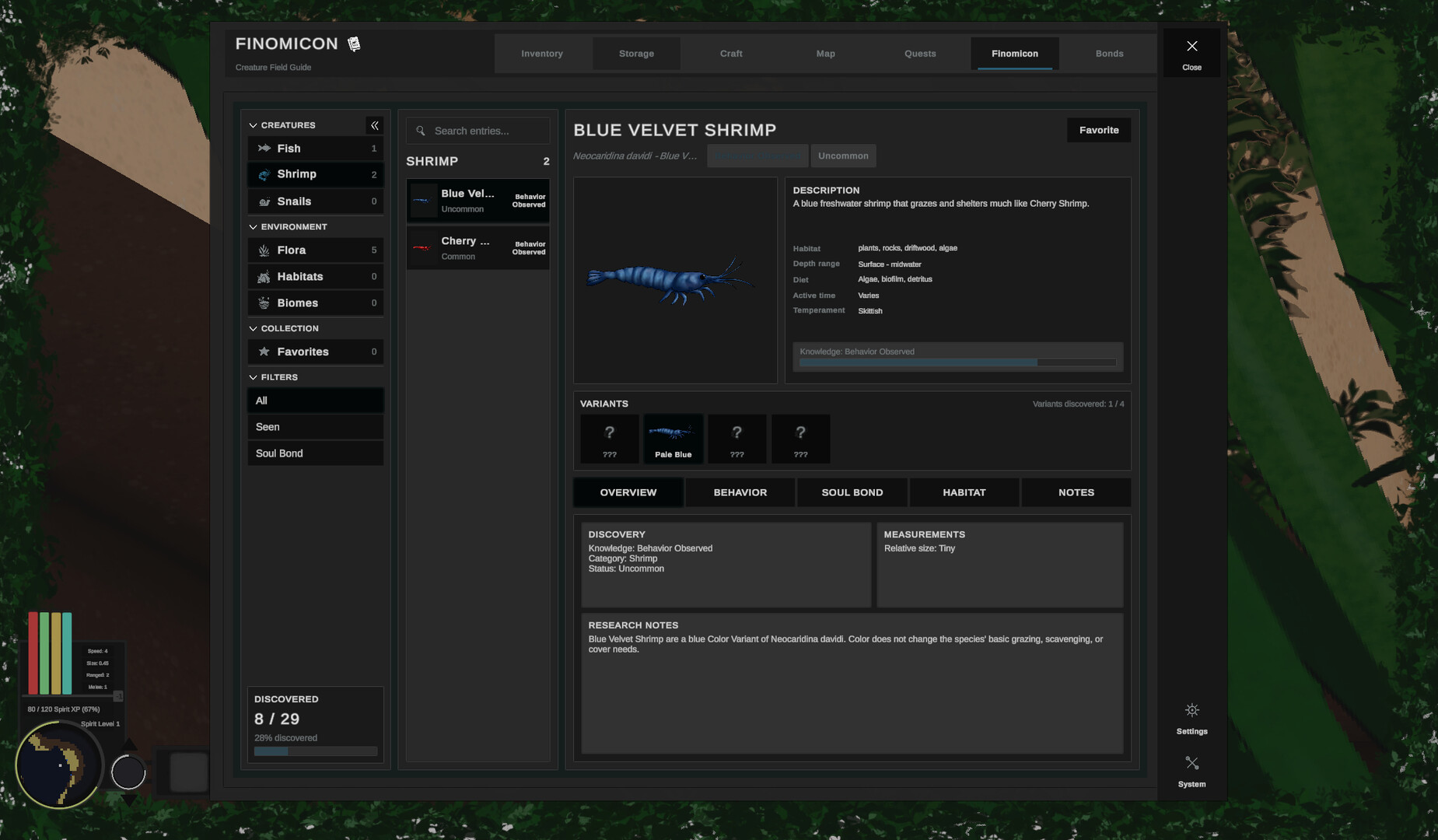Open the Biomes category
The image size is (1438, 840).
315,303
